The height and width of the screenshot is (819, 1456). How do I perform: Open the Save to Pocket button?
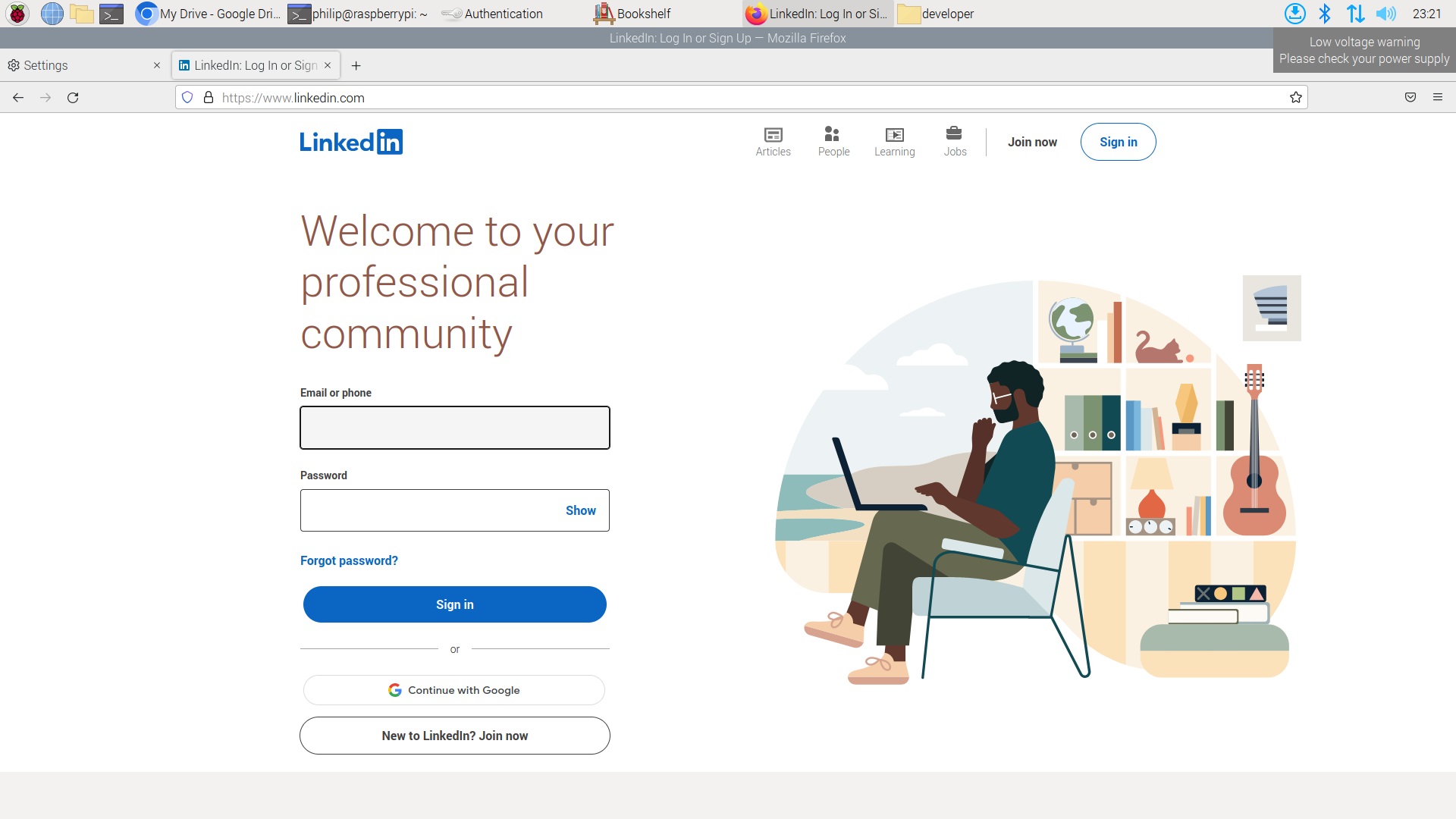click(x=1410, y=97)
